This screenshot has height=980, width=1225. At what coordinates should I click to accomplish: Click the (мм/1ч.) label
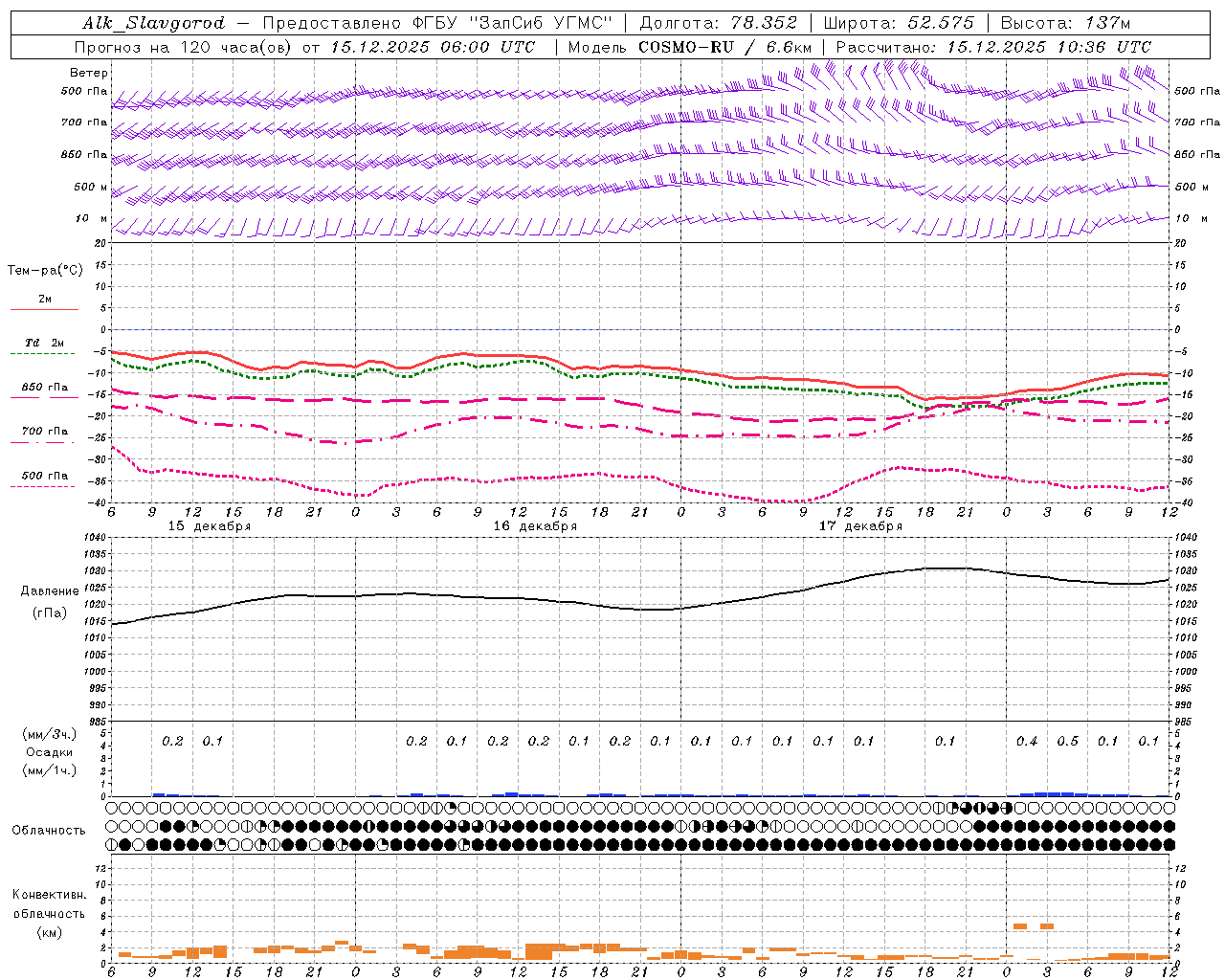tap(50, 770)
